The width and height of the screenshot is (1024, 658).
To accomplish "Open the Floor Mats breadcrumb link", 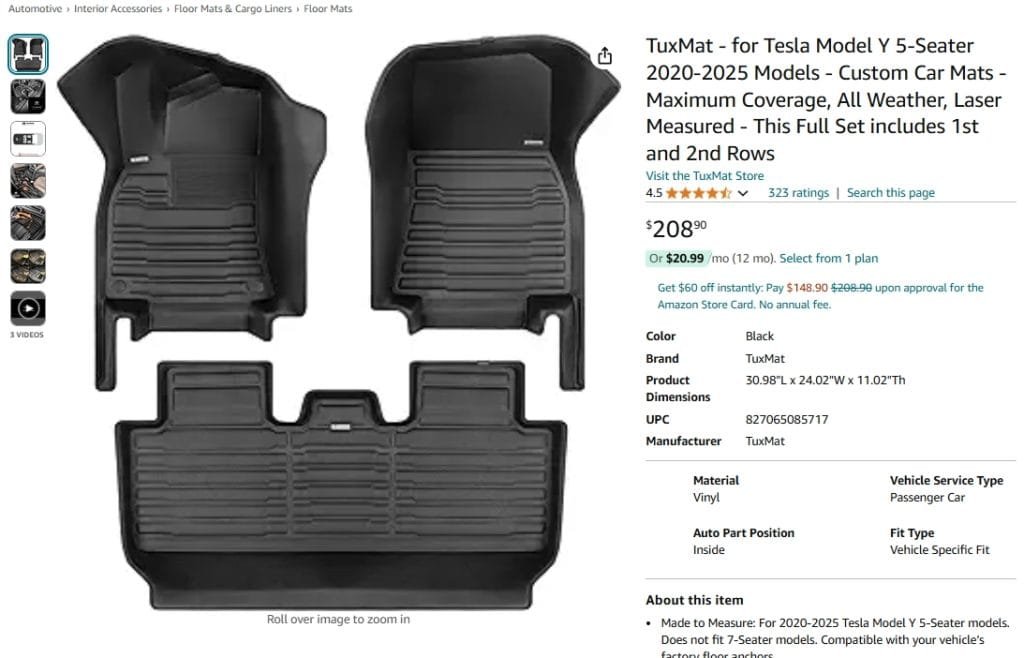I will click(328, 8).
